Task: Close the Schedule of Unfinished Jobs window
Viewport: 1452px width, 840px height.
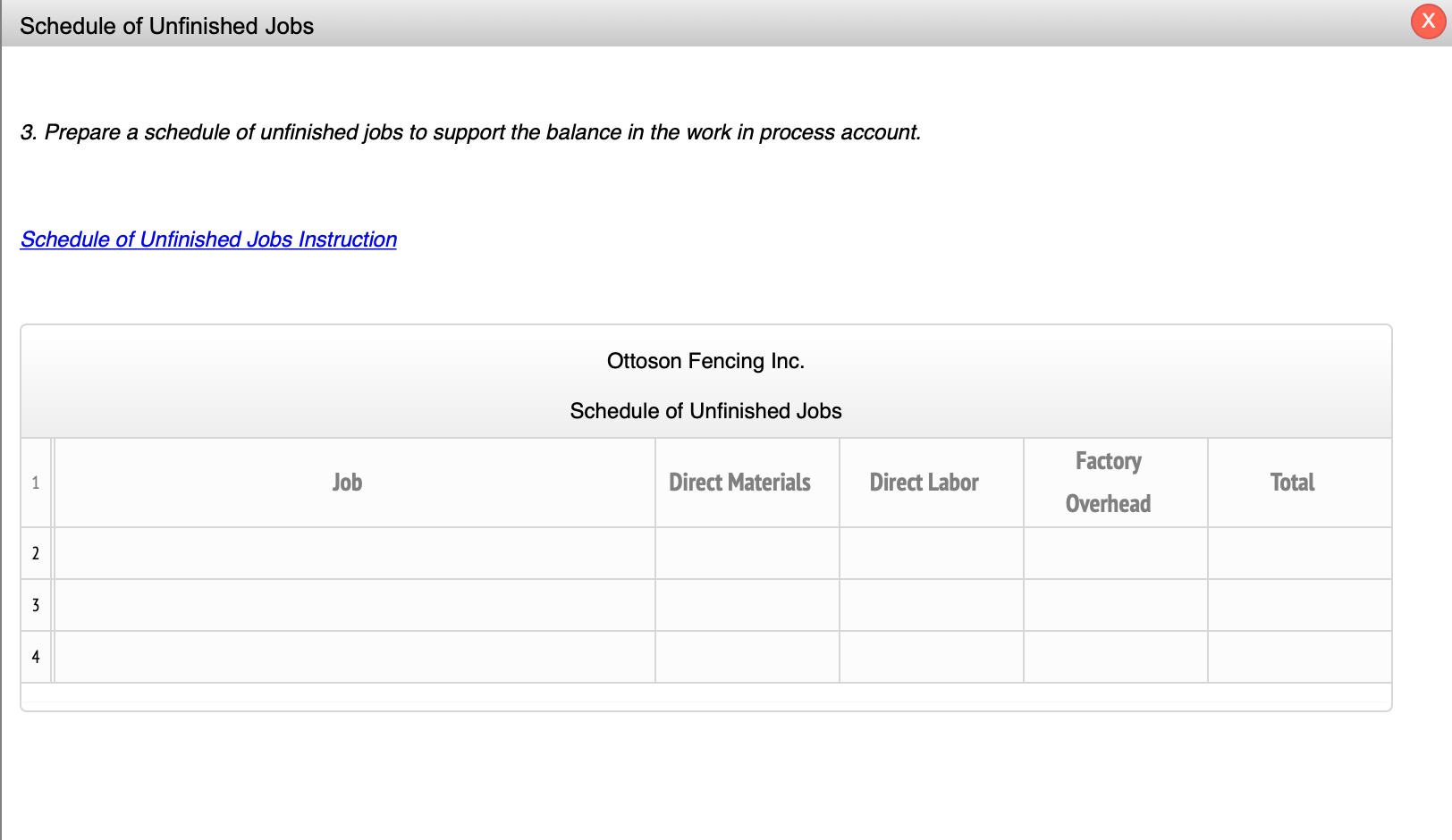Action: pos(1427,21)
